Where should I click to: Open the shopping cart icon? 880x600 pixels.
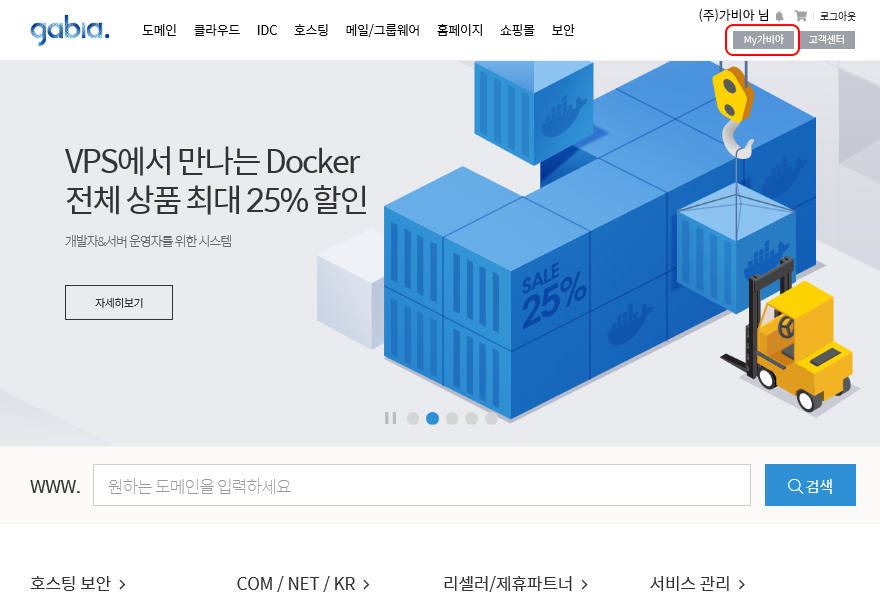800,16
